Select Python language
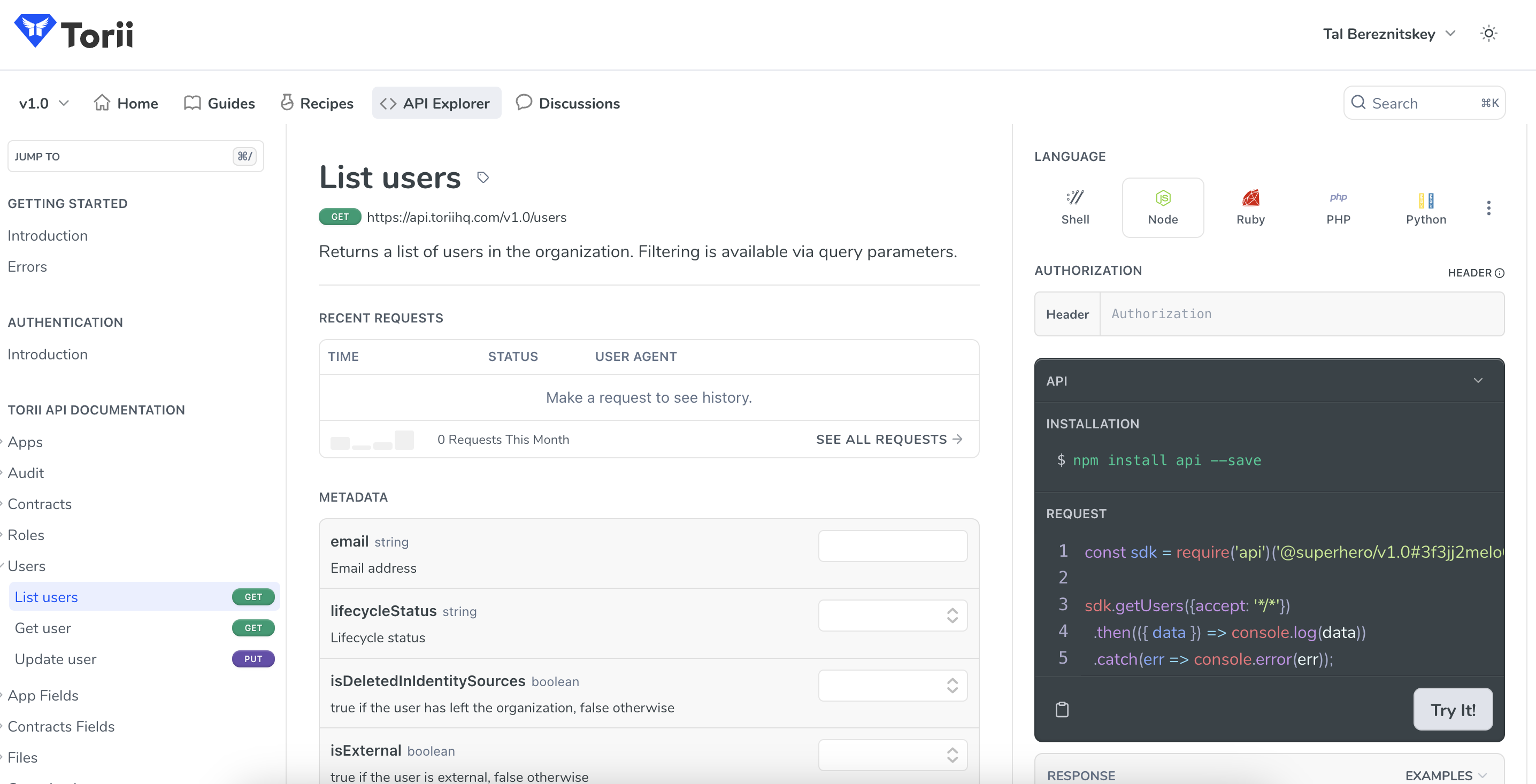The image size is (1536, 784). (x=1426, y=207)
